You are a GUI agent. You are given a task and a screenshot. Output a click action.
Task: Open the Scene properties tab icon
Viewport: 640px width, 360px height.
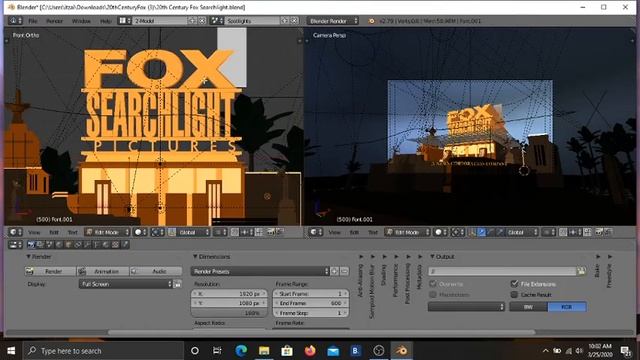point(50,244)
